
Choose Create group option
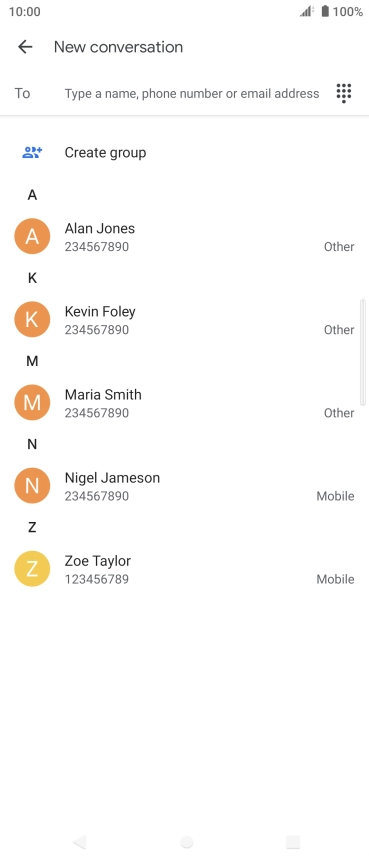[184, 152]
